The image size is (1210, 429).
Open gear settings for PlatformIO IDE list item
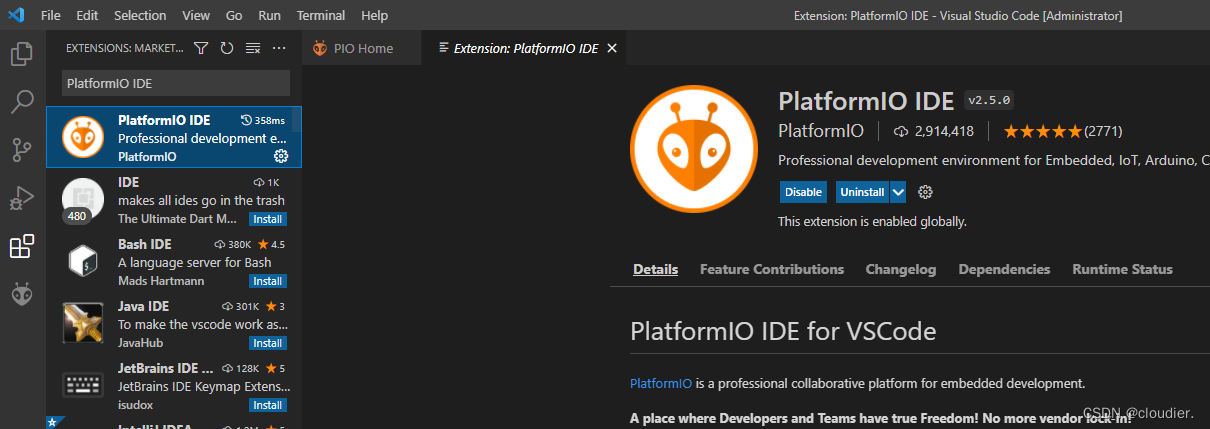pos(281,156)
